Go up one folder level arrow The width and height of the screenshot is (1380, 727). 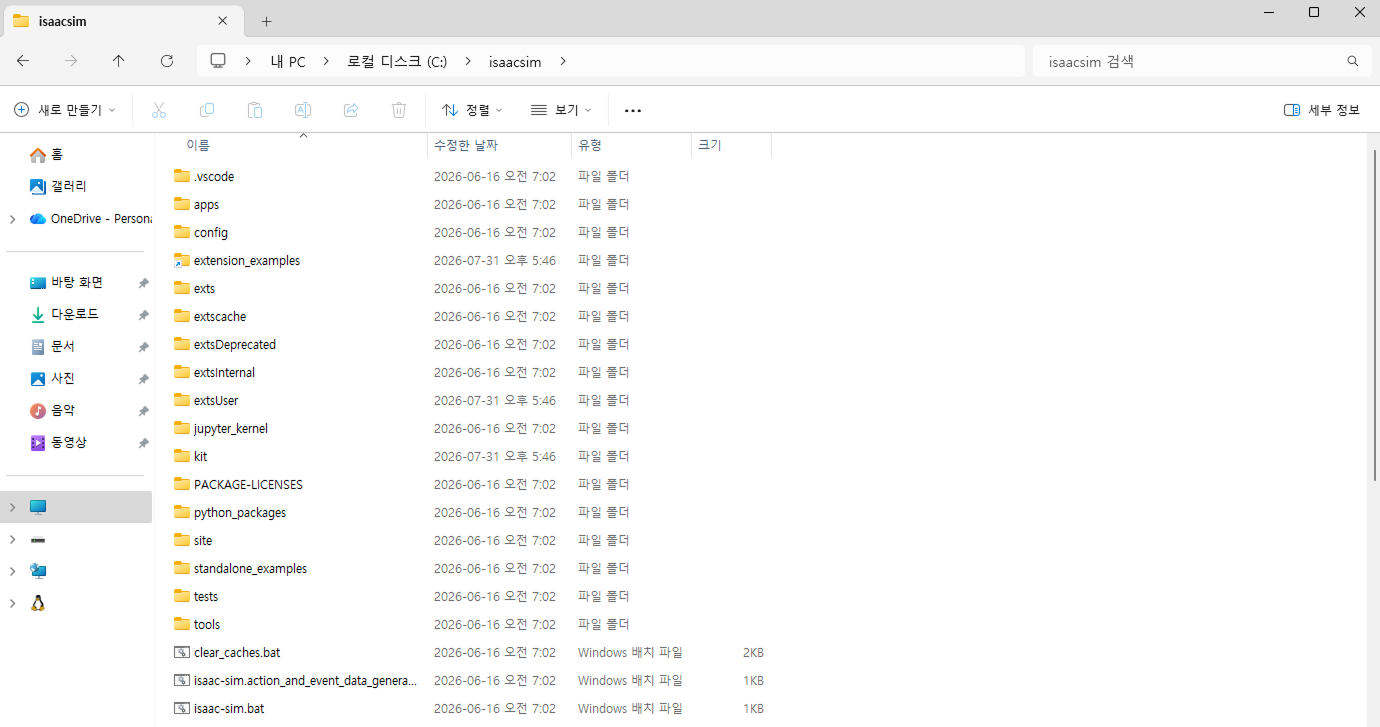119,61
